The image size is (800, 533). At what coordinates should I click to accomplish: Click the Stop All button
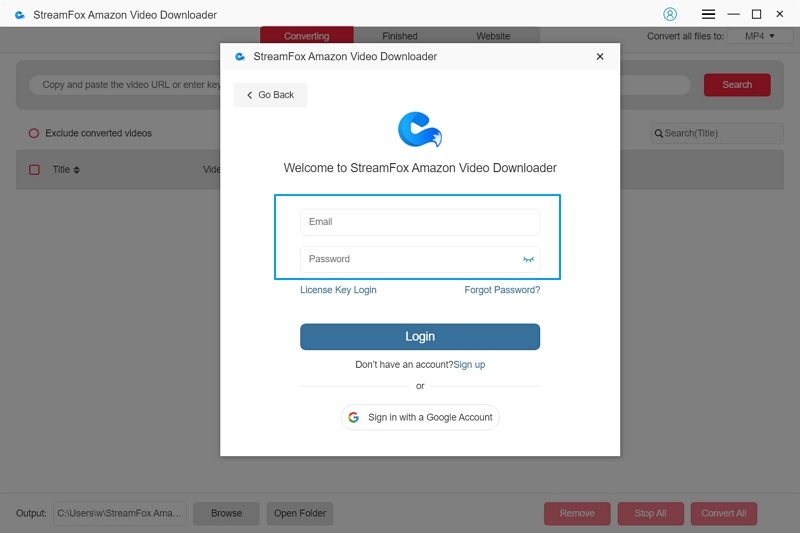point(651,513)
